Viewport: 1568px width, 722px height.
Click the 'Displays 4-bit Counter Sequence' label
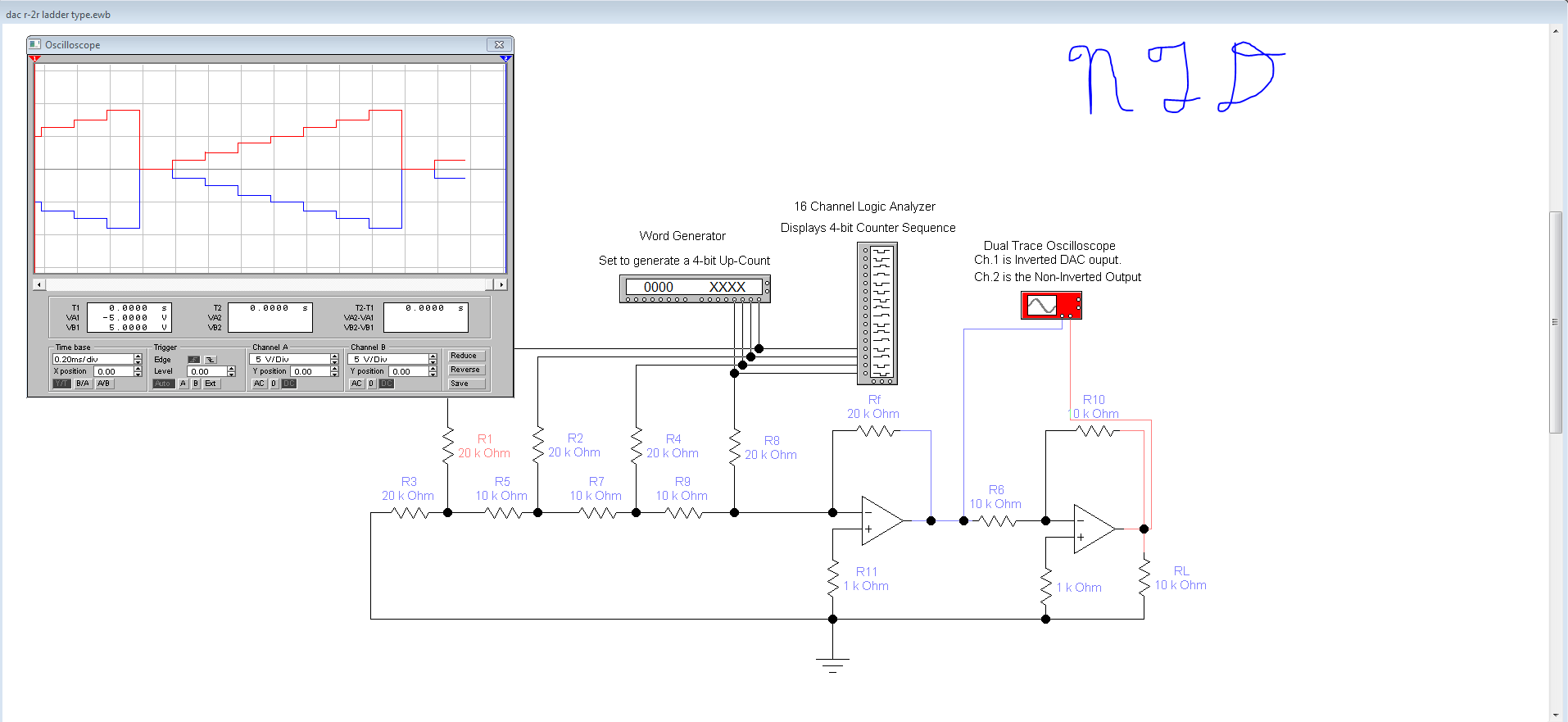click(x=868, y=228)
